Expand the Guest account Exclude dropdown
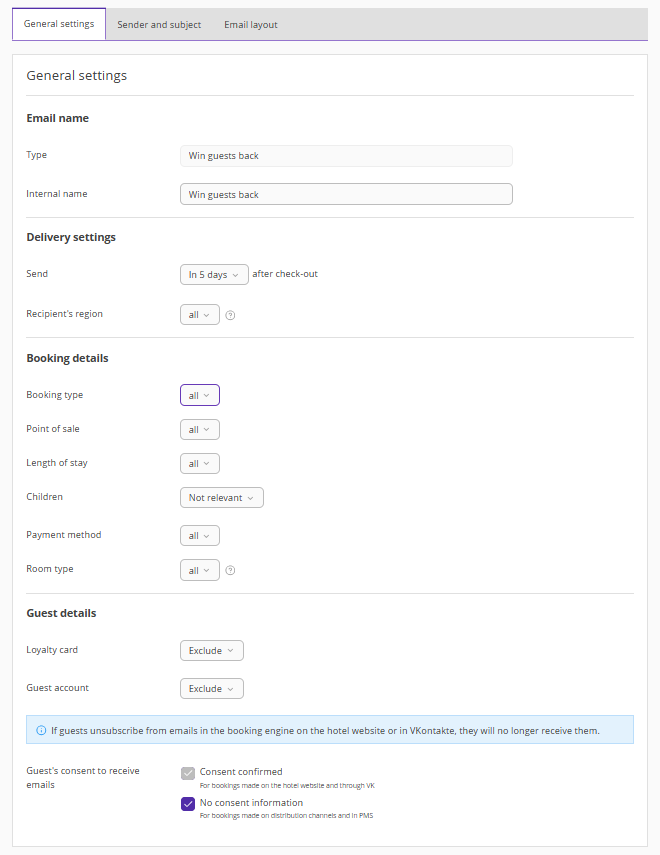The height and width of the screenshot is (855, 660). 211,689
